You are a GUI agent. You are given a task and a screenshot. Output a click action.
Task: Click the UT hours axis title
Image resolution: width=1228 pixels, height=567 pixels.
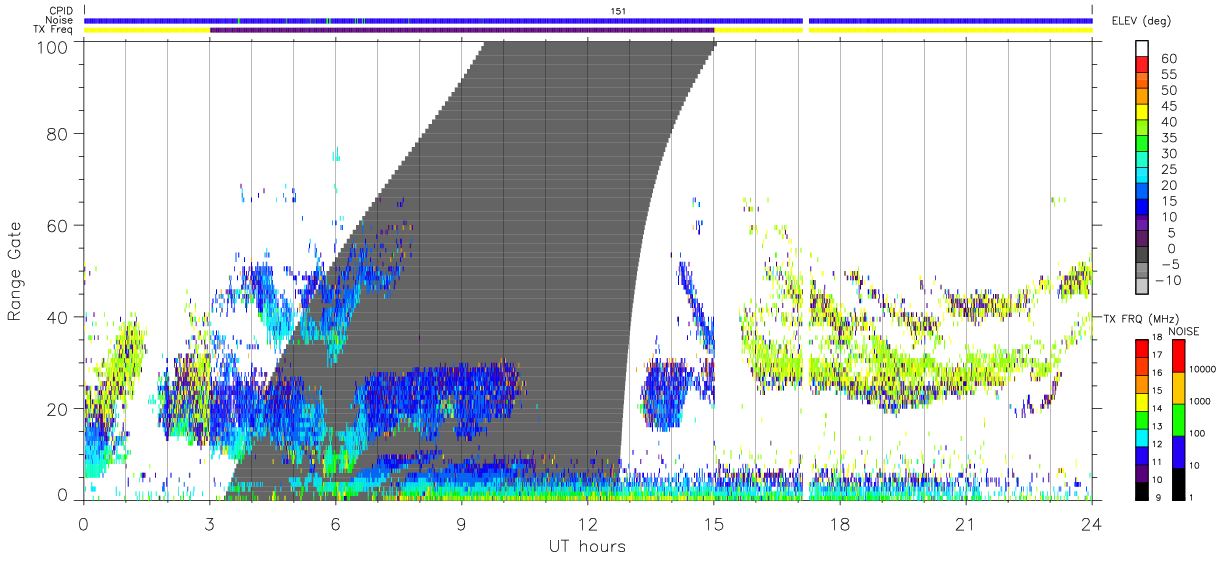(586, 546)
